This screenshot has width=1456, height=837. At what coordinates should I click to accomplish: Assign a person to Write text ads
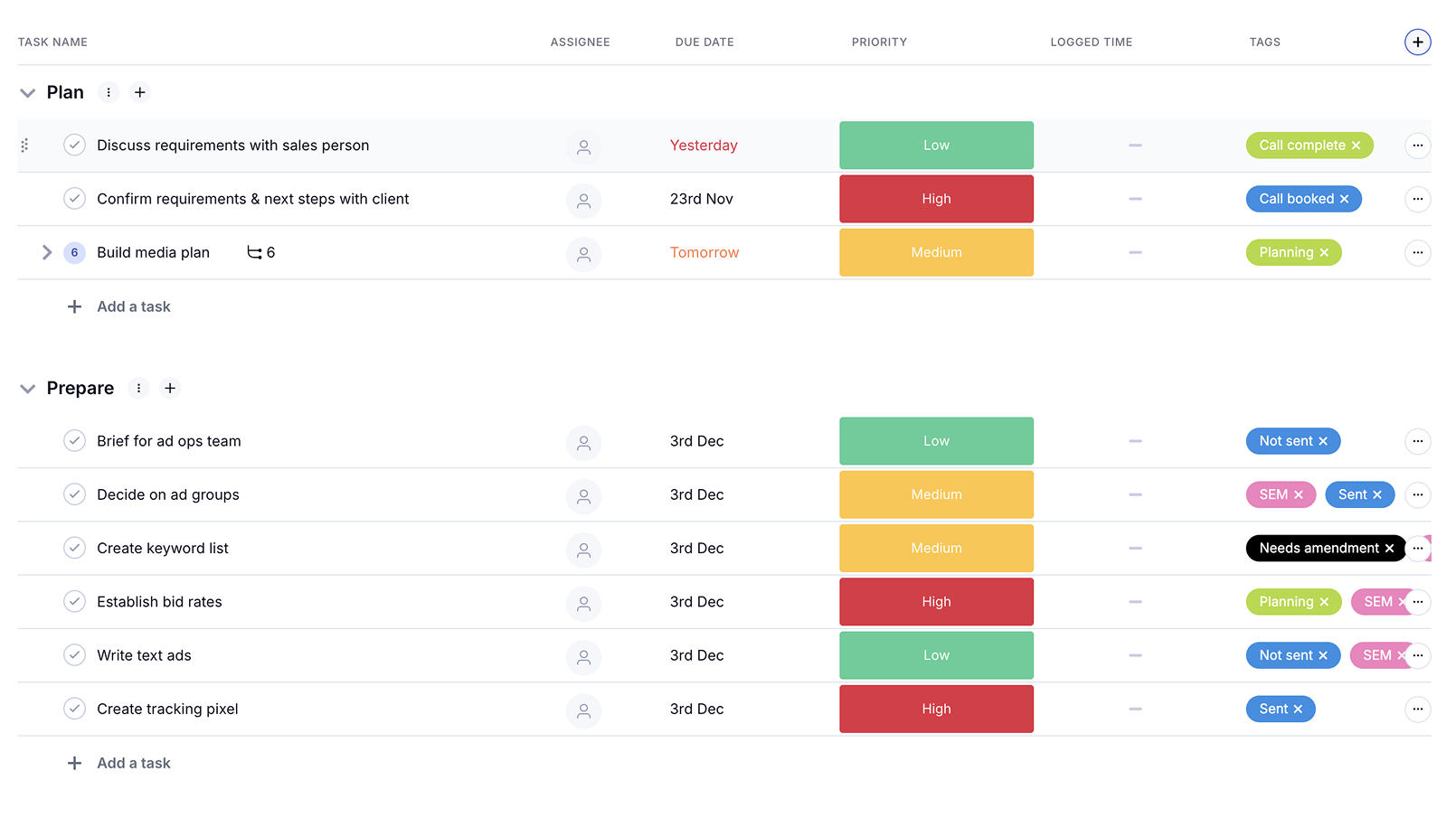pyautogui.click(x=583, y=656)
